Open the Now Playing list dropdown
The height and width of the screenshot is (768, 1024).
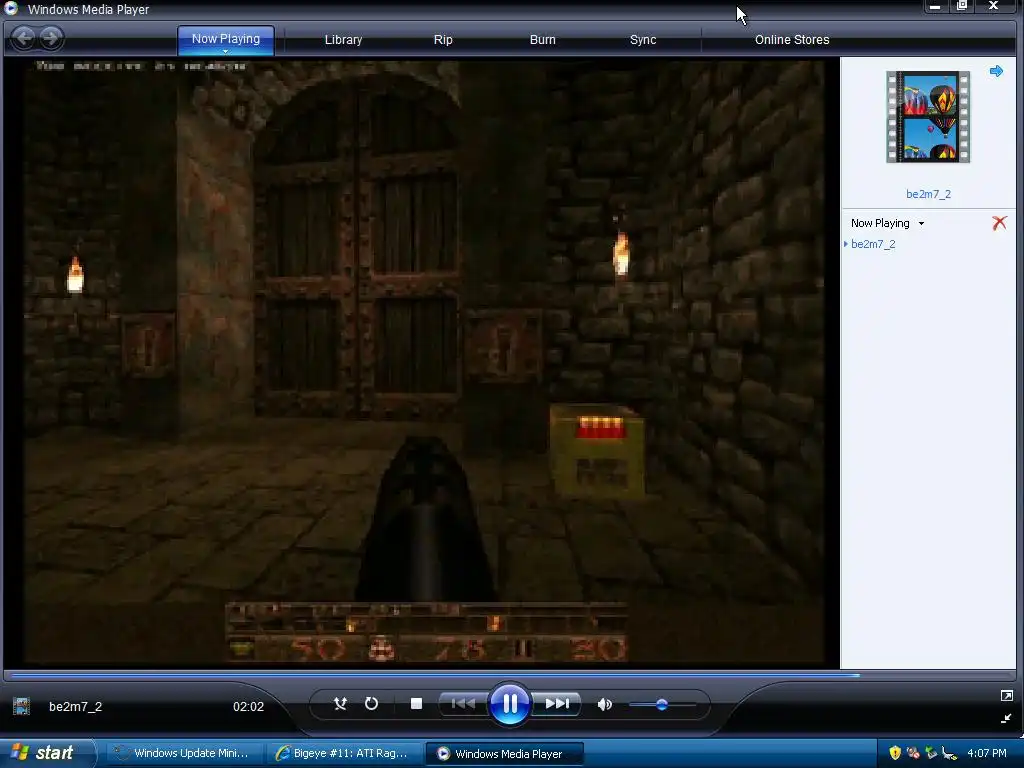(887, 223)
